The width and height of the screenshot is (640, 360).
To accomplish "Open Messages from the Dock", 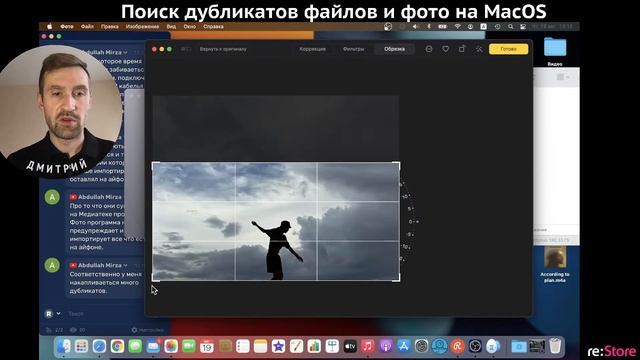I will [135, 347].
